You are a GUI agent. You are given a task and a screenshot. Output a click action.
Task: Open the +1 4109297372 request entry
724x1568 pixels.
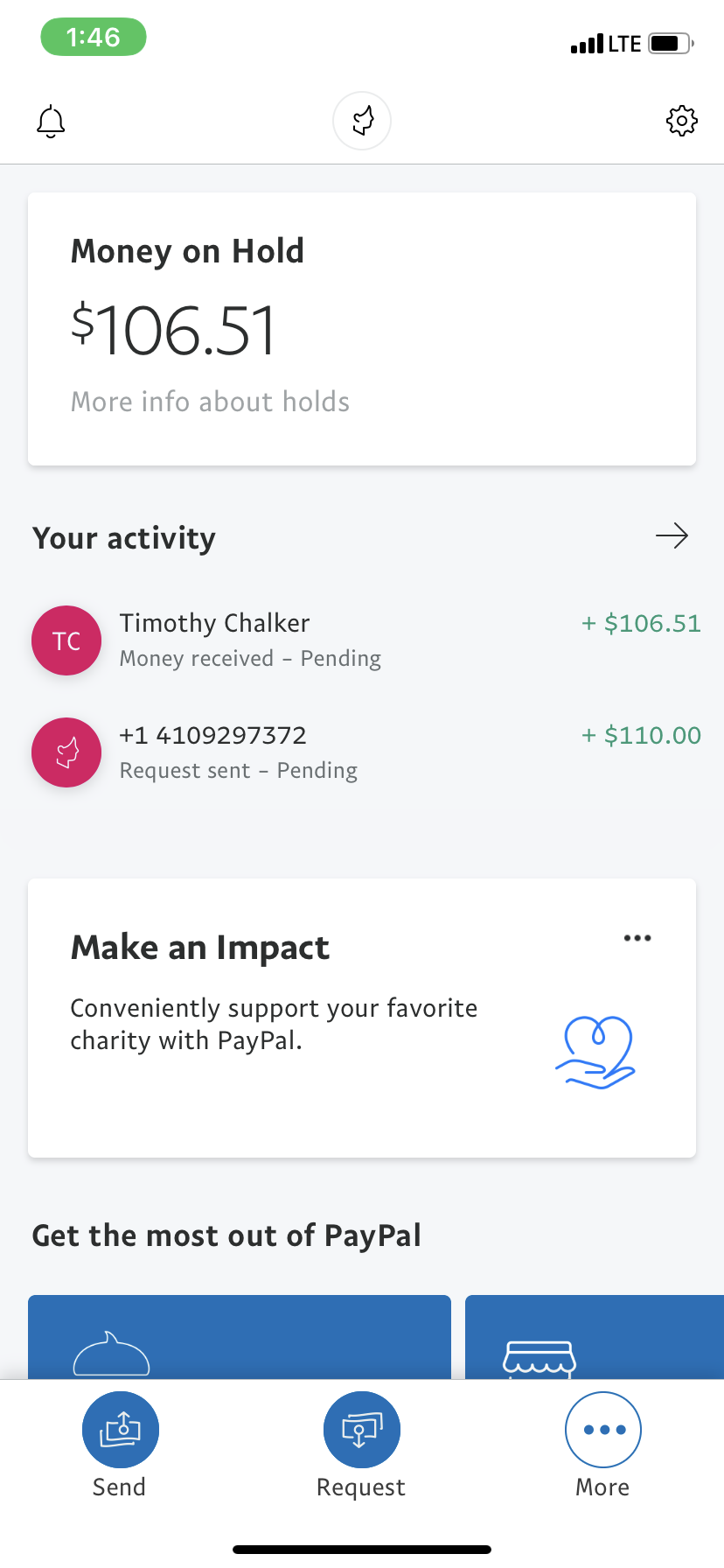(x=362, y=752)
